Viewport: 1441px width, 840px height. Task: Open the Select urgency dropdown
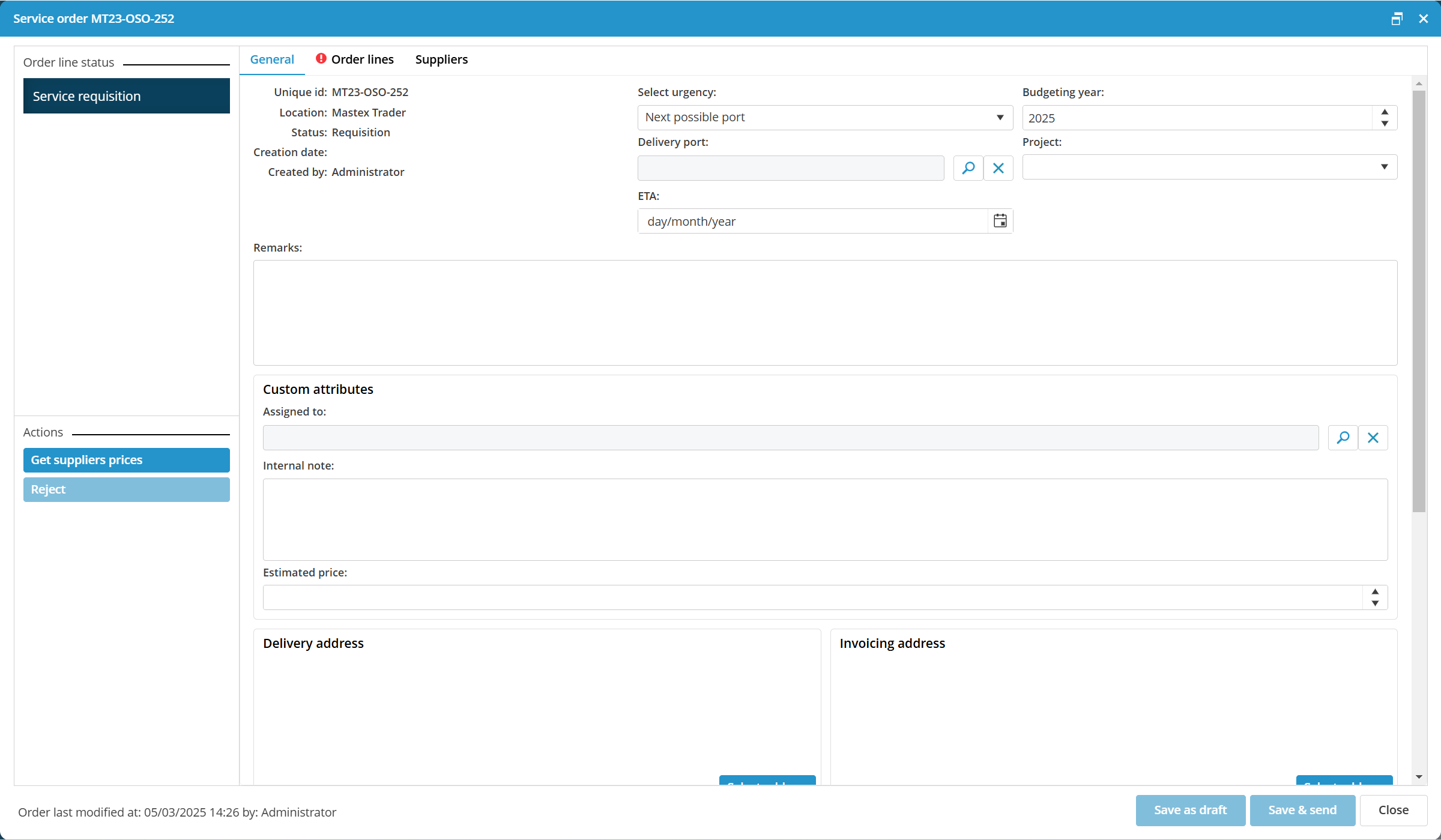[x=825, y=118]
